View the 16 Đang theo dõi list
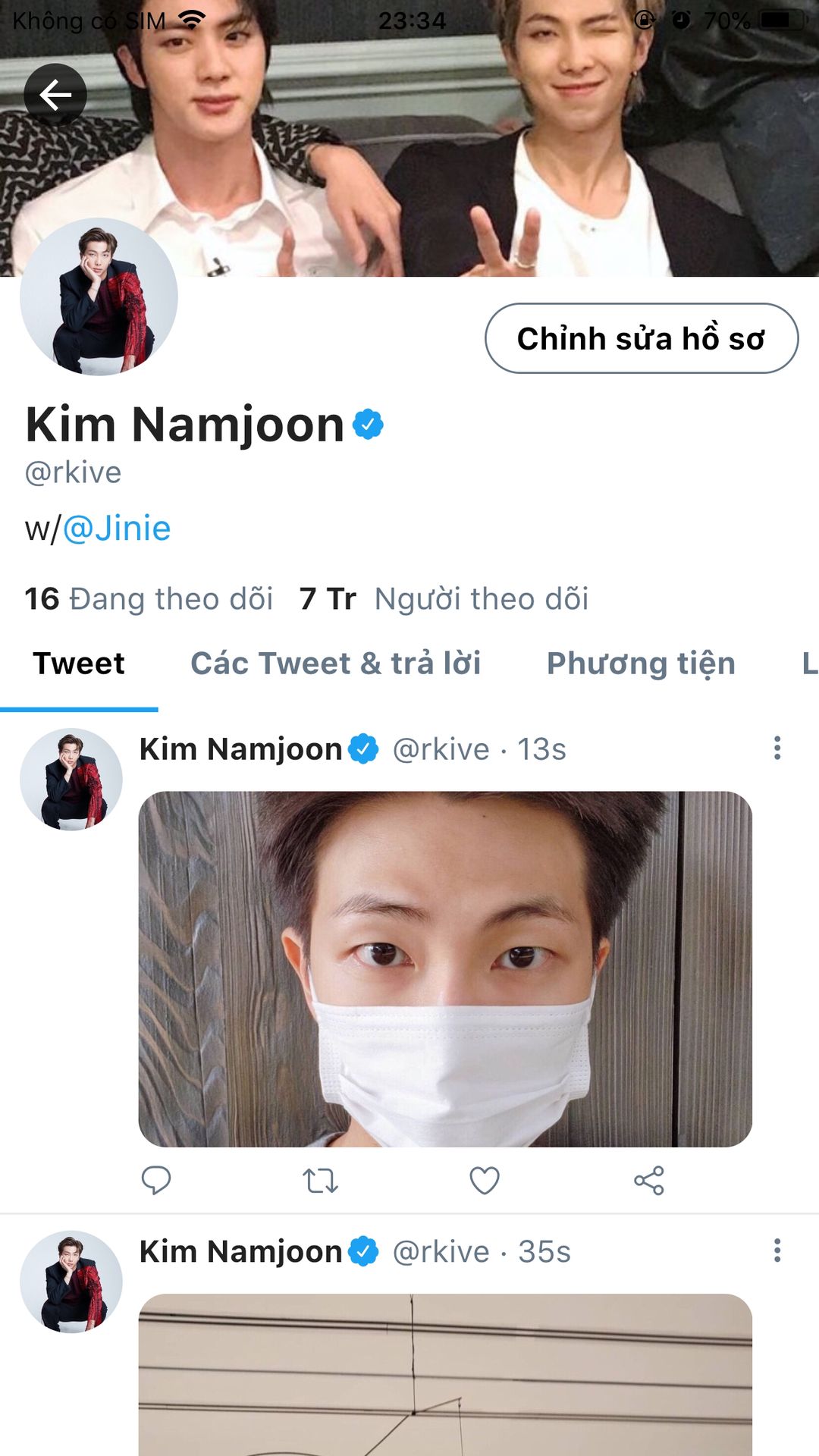Viewport: 819px width, 1456px height. pos(149,599)
